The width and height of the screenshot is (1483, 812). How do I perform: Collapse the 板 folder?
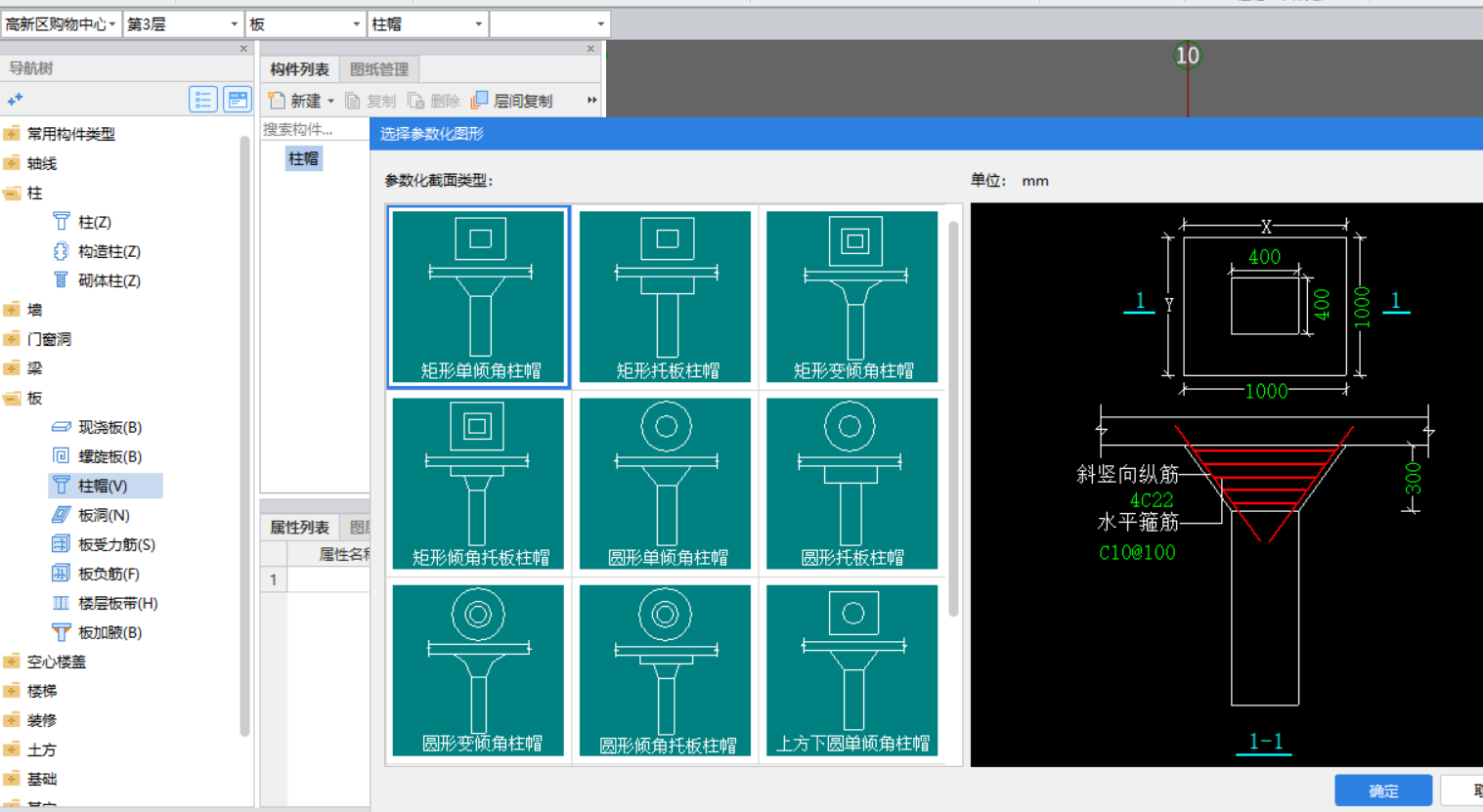(12, 398)
